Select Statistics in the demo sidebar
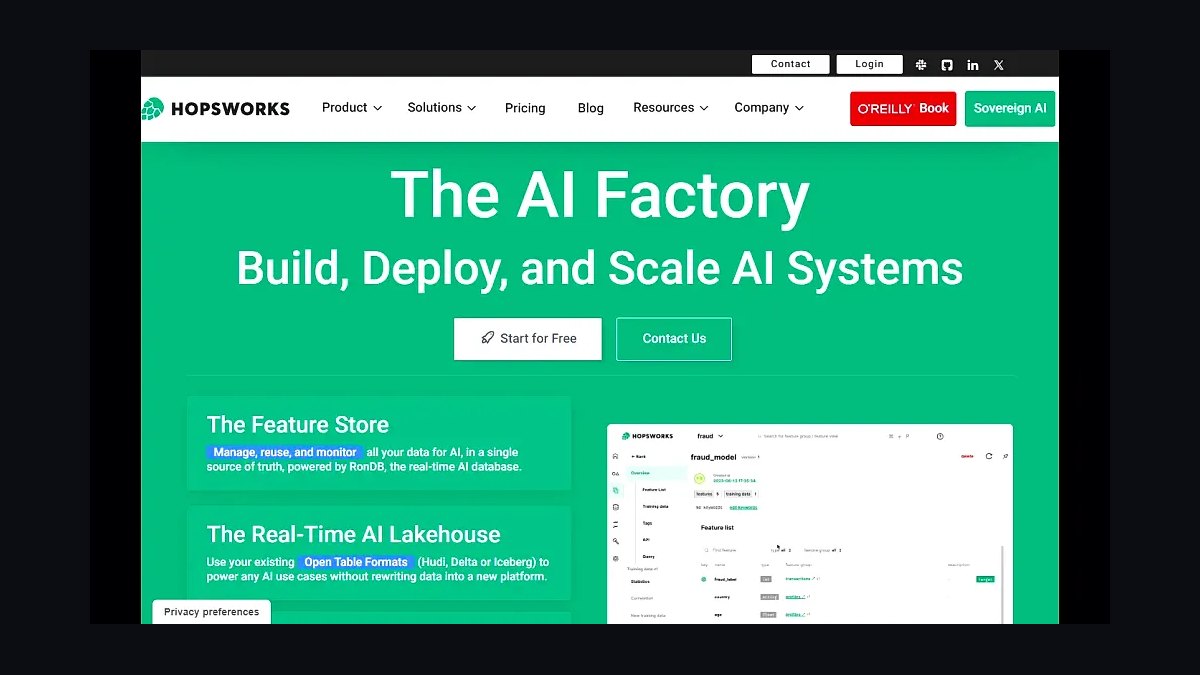This screenshot has height=675, width=1200. (x=640, y=582)
